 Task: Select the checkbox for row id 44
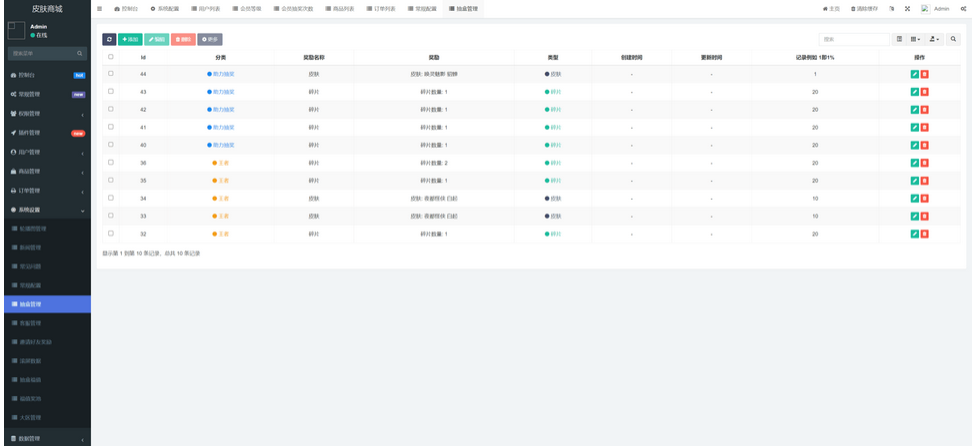110,74
